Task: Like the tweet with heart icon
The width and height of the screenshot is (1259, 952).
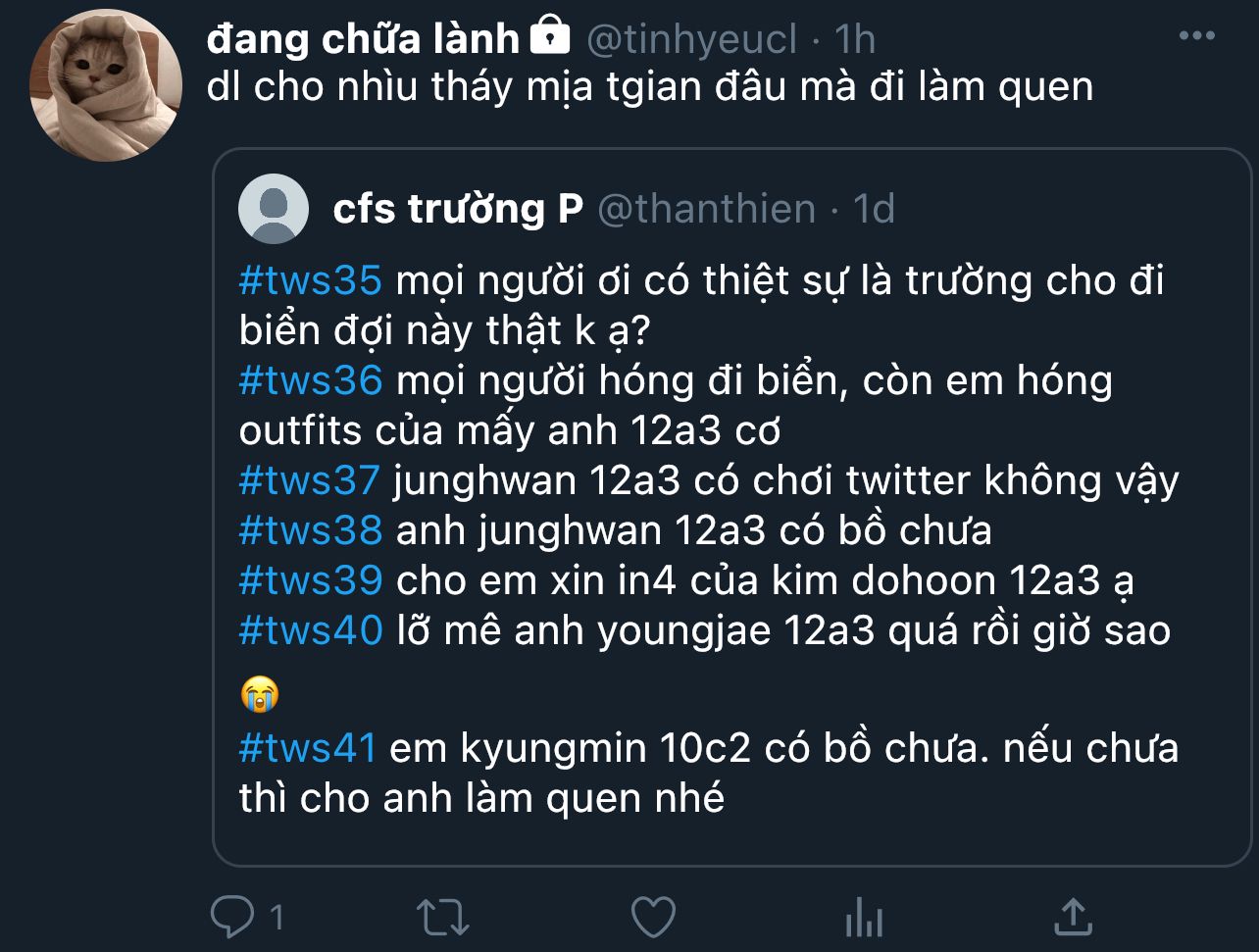Action: [x=653, y=918]
